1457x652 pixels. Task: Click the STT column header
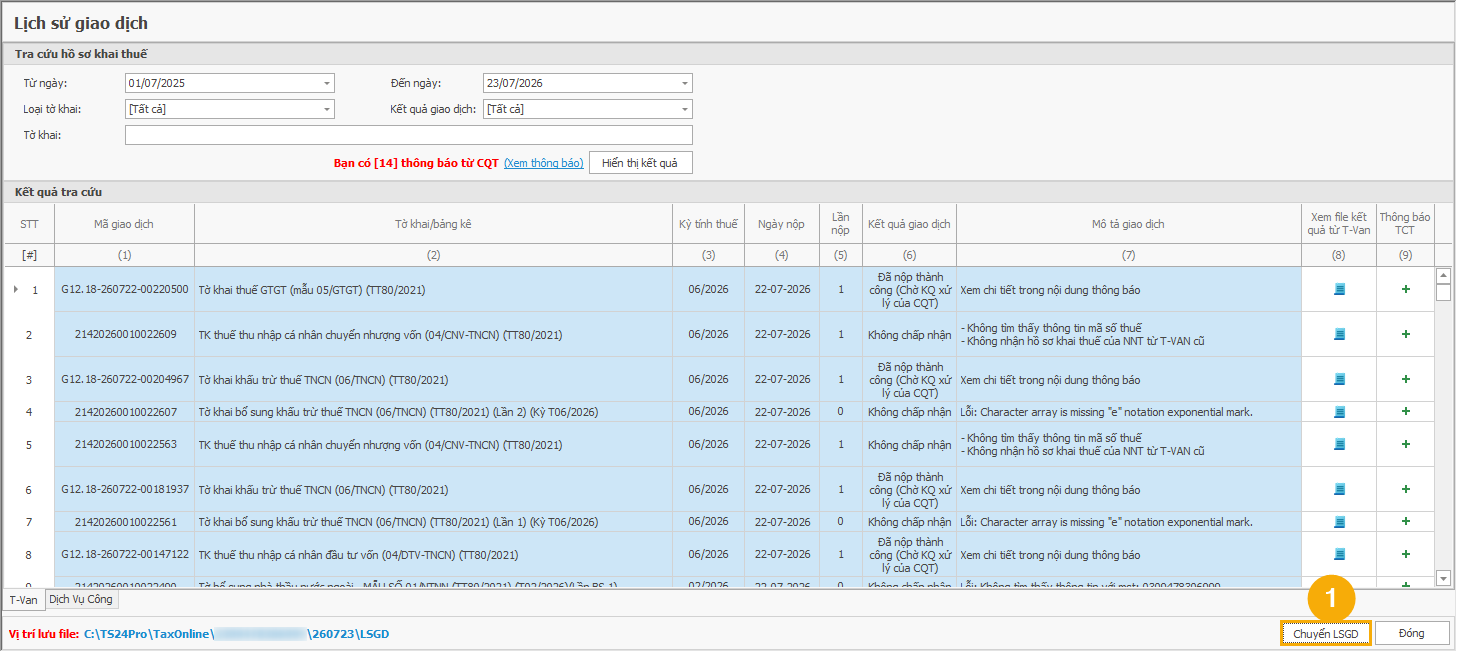point(29,224)
